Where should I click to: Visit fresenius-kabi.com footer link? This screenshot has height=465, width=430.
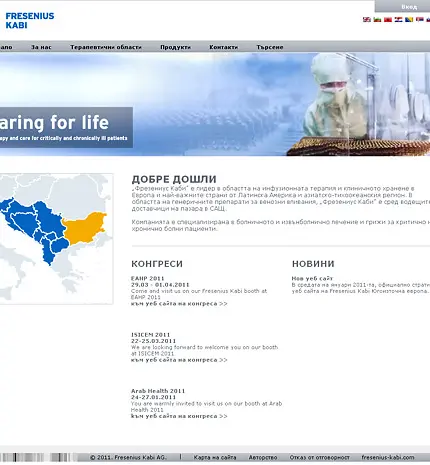click(x=388, y=457)
